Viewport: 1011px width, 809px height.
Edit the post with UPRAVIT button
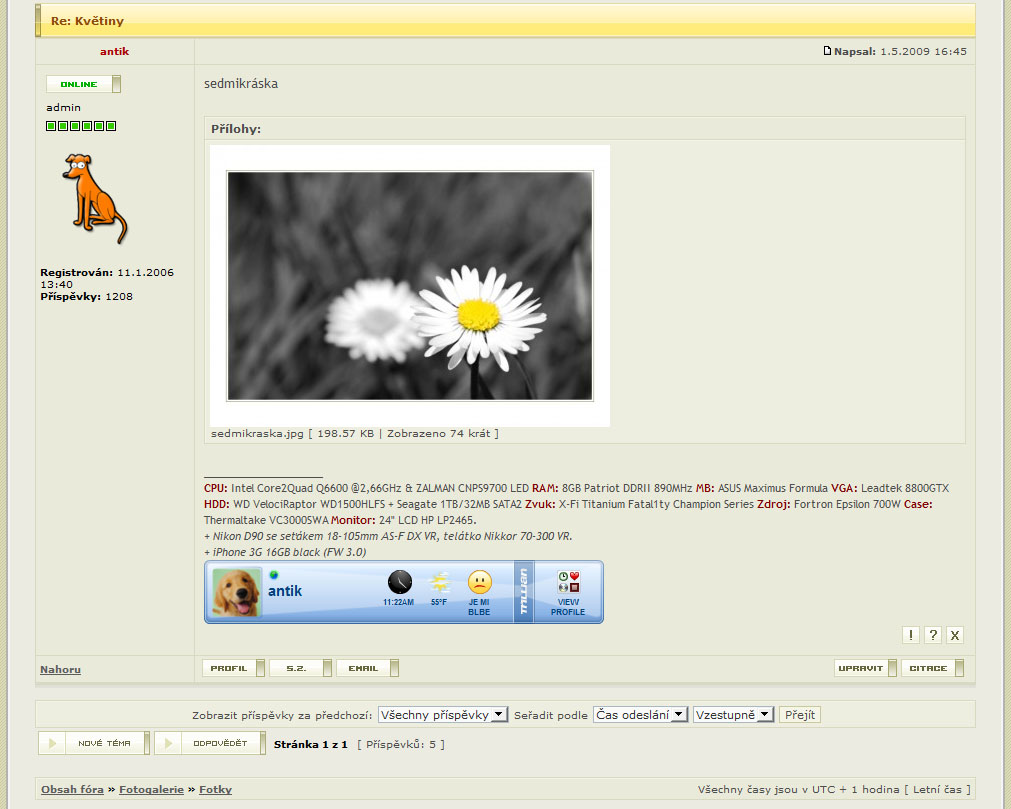(865, 668)
